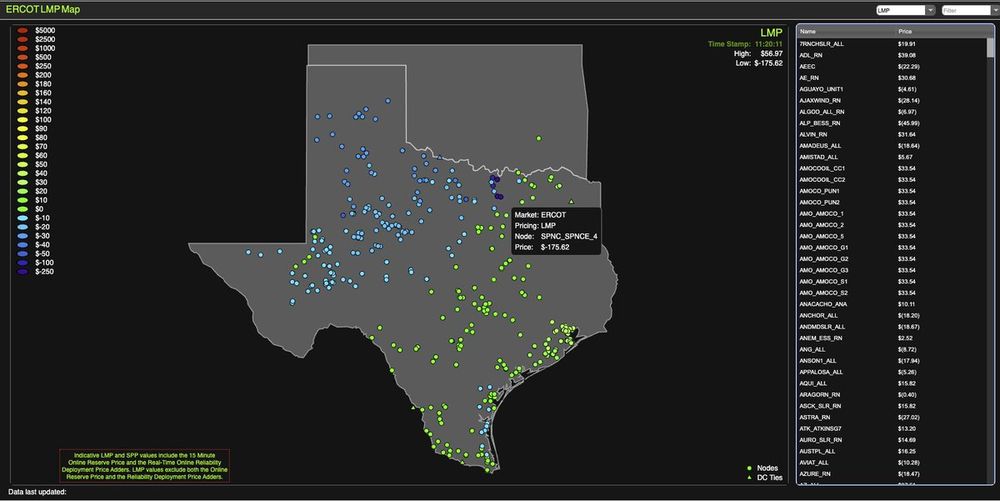Select the ANCHOR_ALL row
This screenshot has height=501, width=1000.
892,316
